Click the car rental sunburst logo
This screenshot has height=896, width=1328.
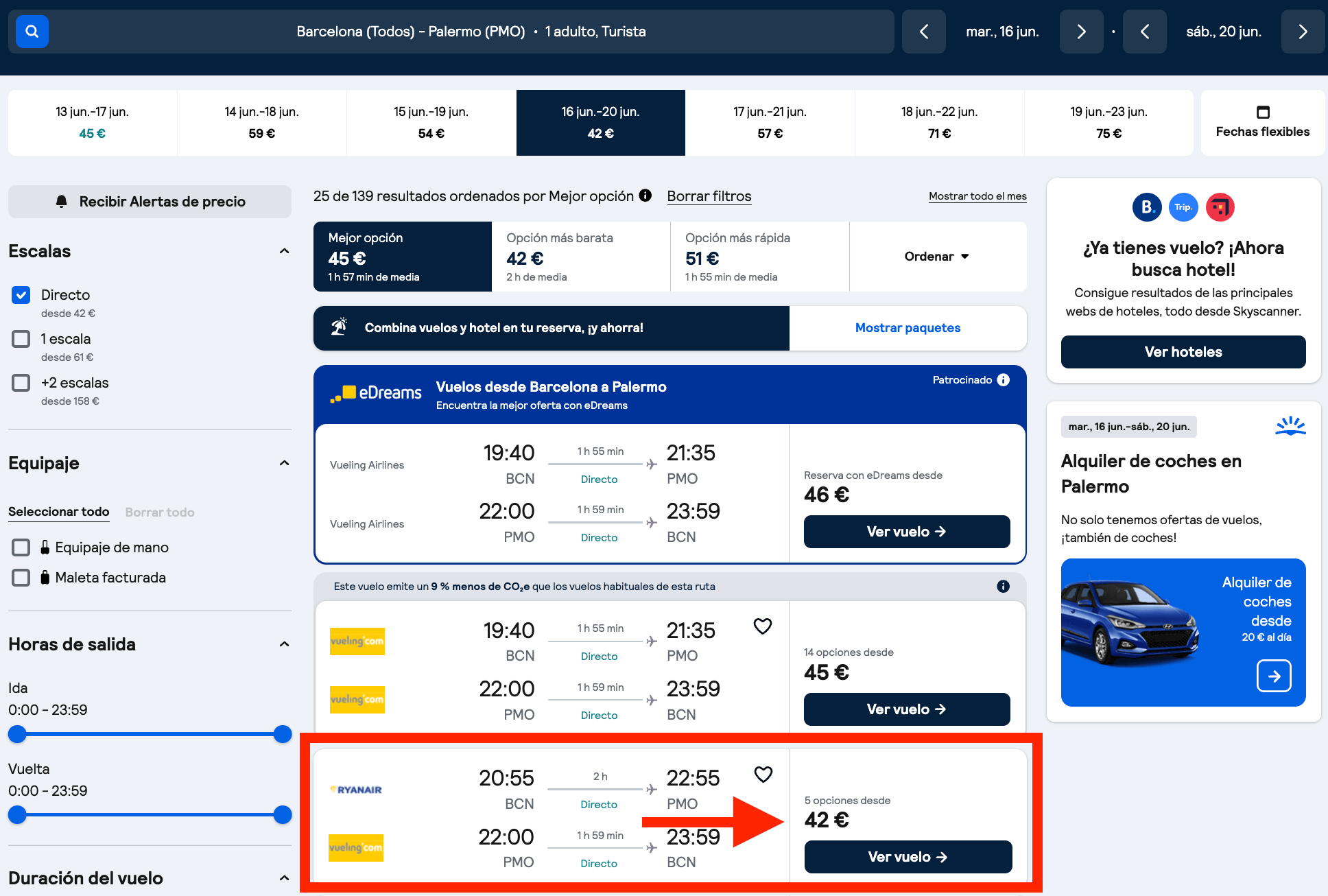click(1290, 426)
